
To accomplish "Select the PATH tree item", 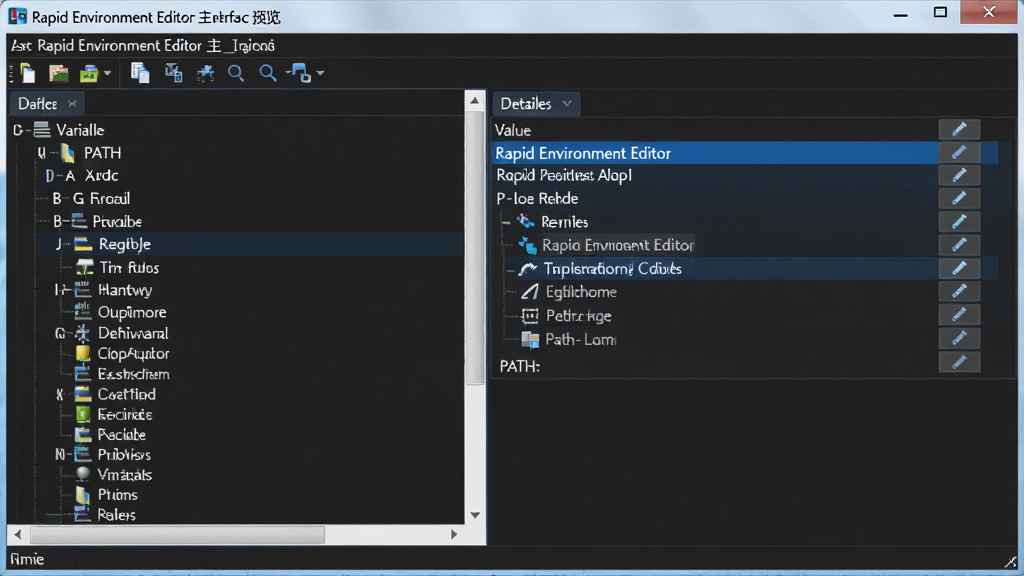I will [103, 153].
